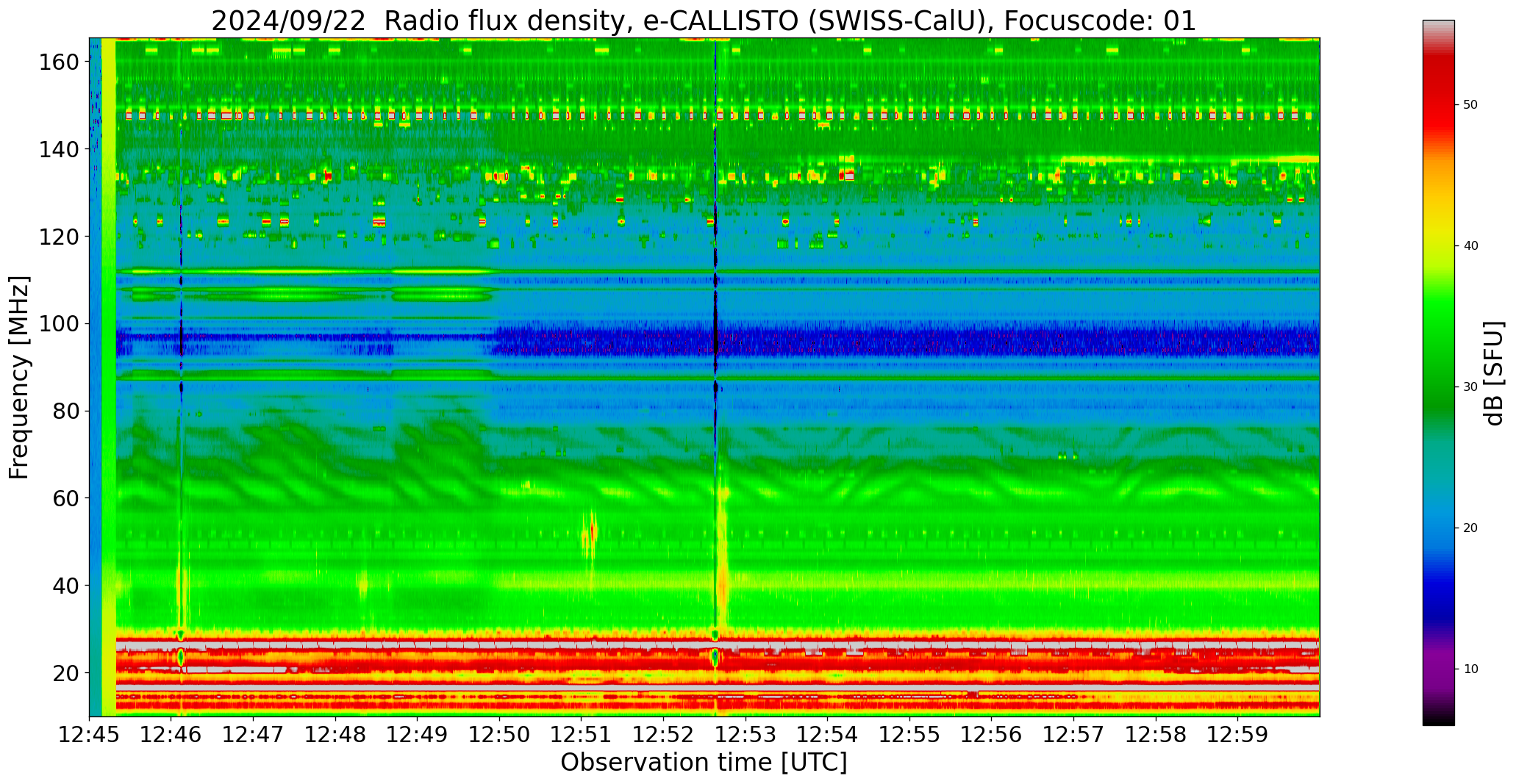Click the 'Observation time [UTC]' x-axis label
The width and height of the screenshot is (1516, 784).
704,763
